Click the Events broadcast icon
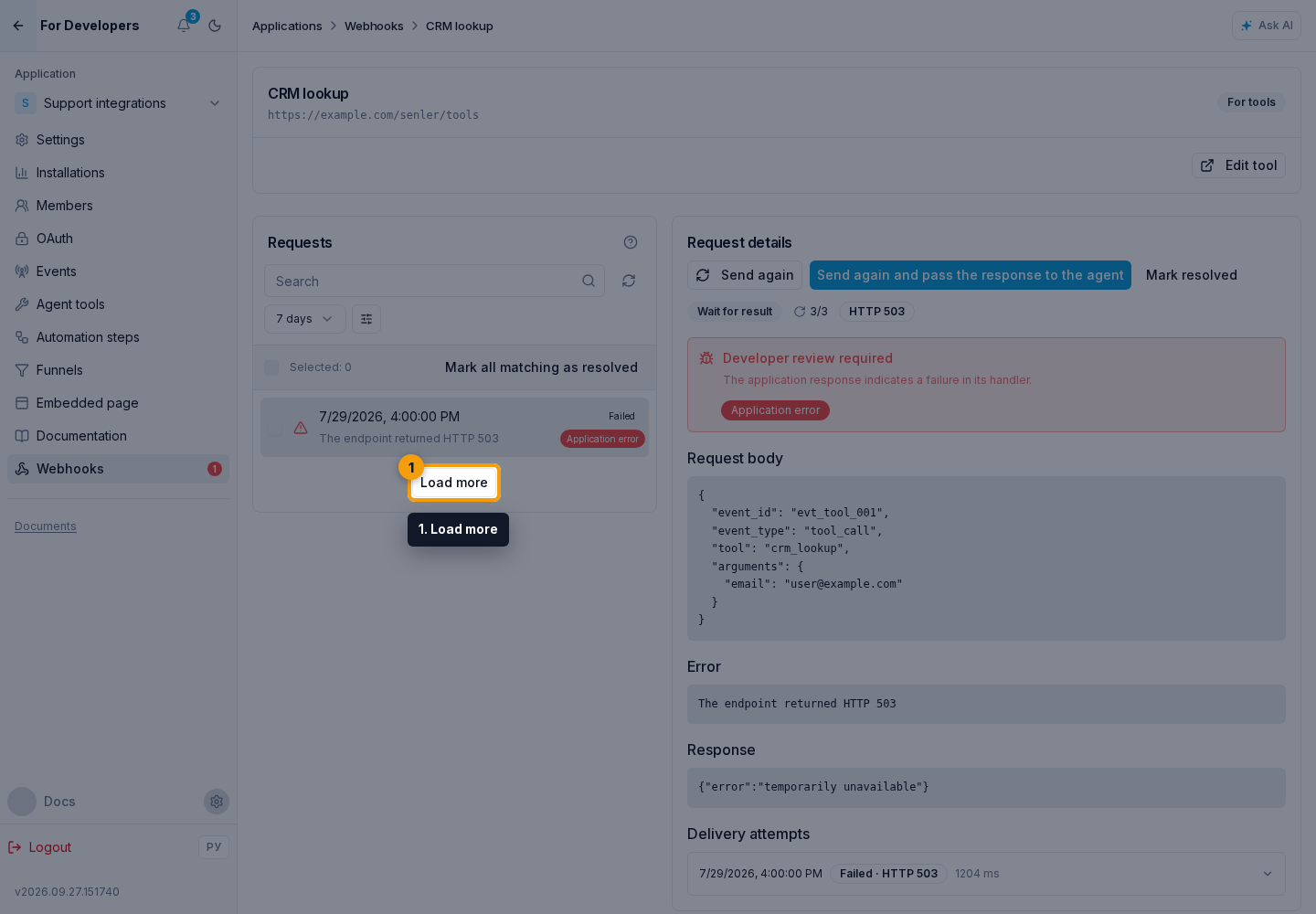Viewport: 1316px width, 914px height. (22, 271)
